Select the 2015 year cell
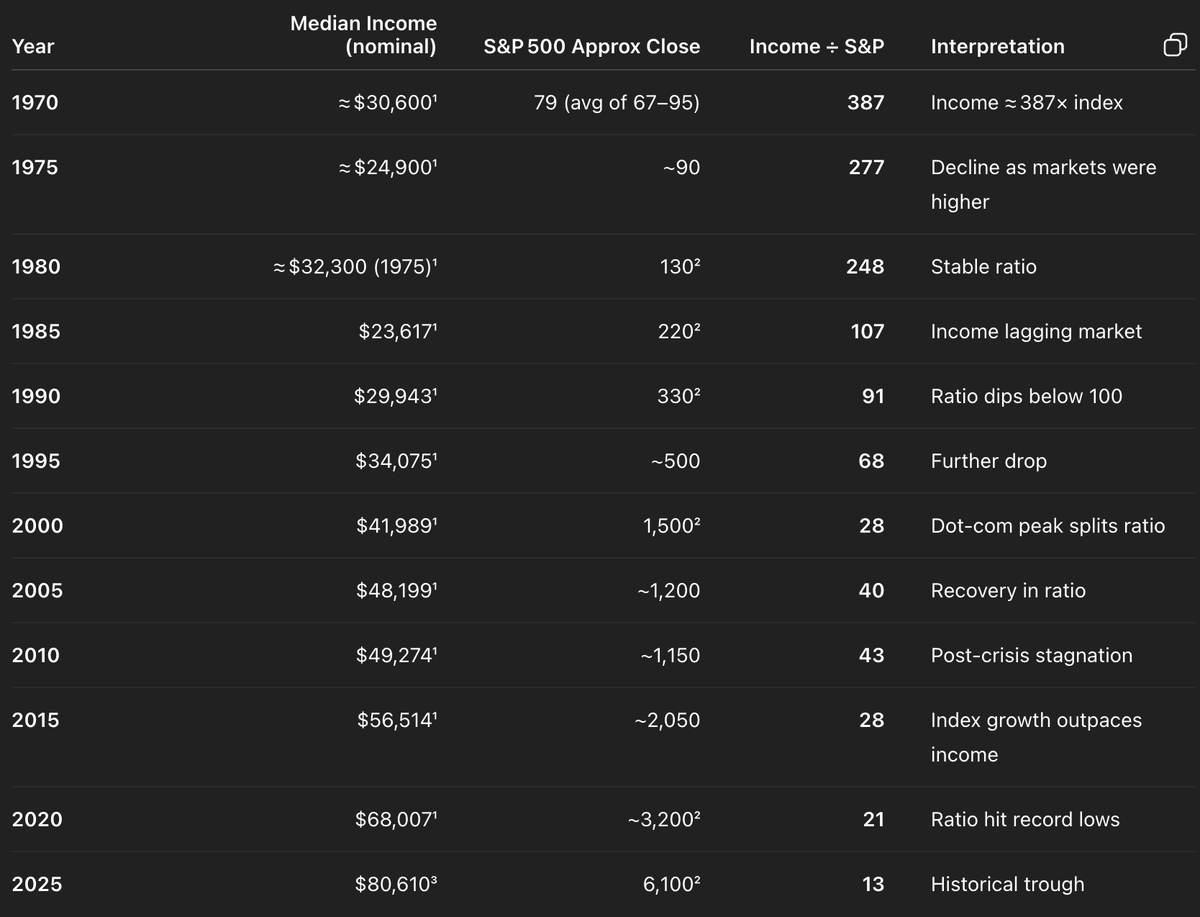Image resolution: width=1200 pixels, height=917 pixels. pyautogui.click(x=36, y=720)
